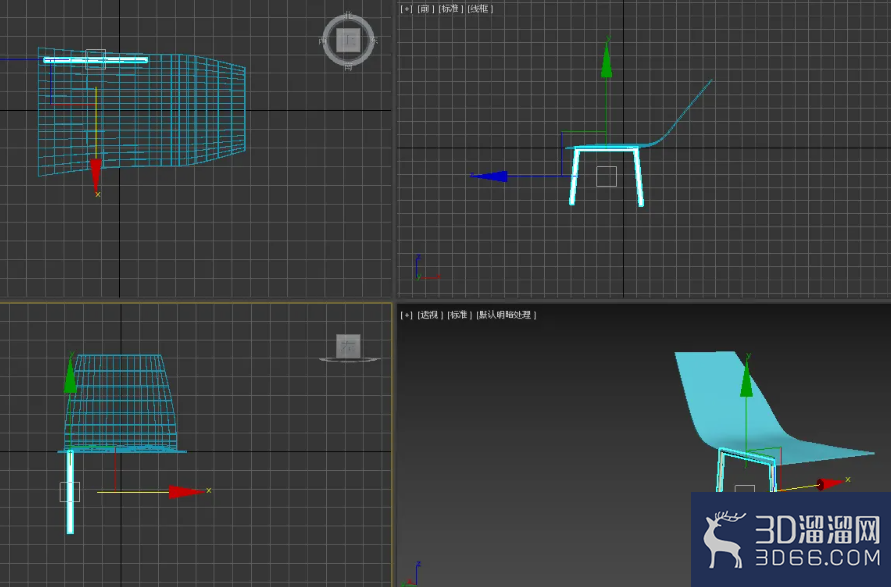Open the [标准] menu in the perspective viewport
The image size is (891, 587).
460,315
